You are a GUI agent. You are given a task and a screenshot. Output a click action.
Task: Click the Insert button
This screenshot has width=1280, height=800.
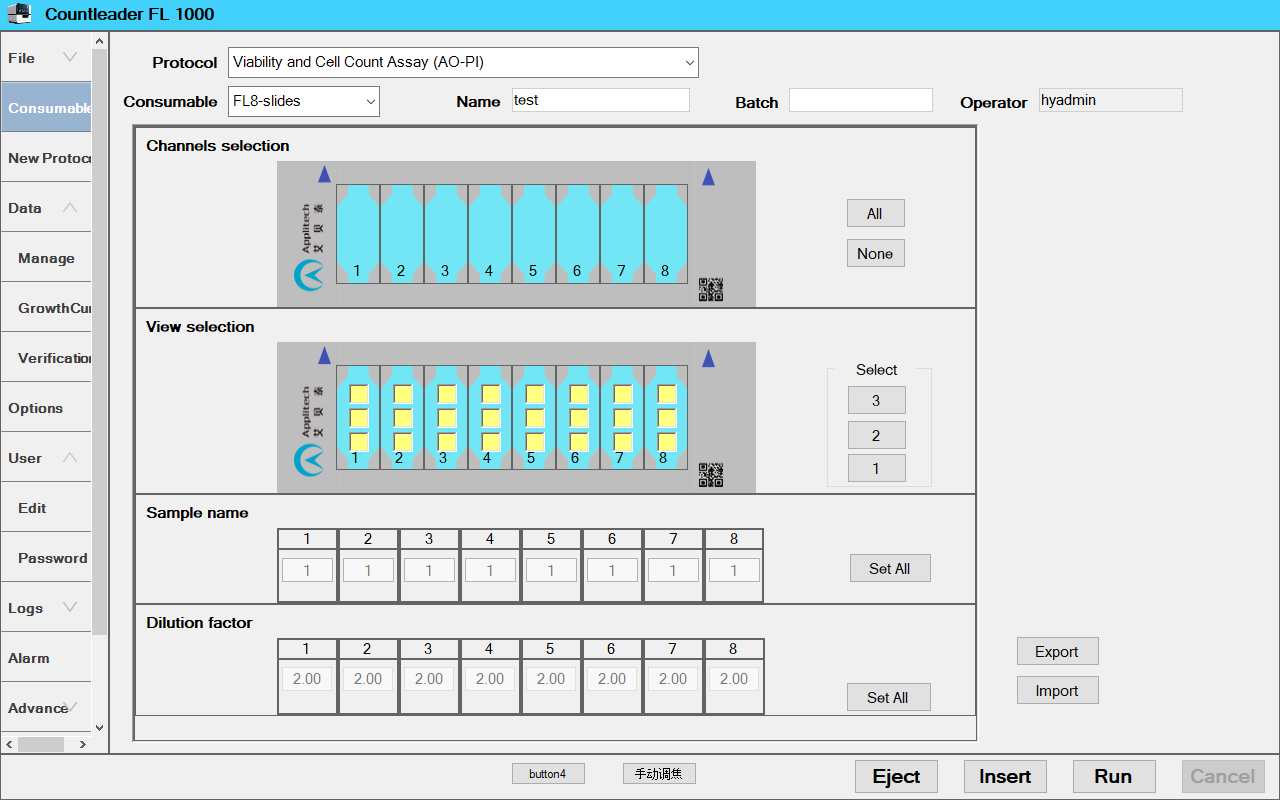(x=1006, y=777)
